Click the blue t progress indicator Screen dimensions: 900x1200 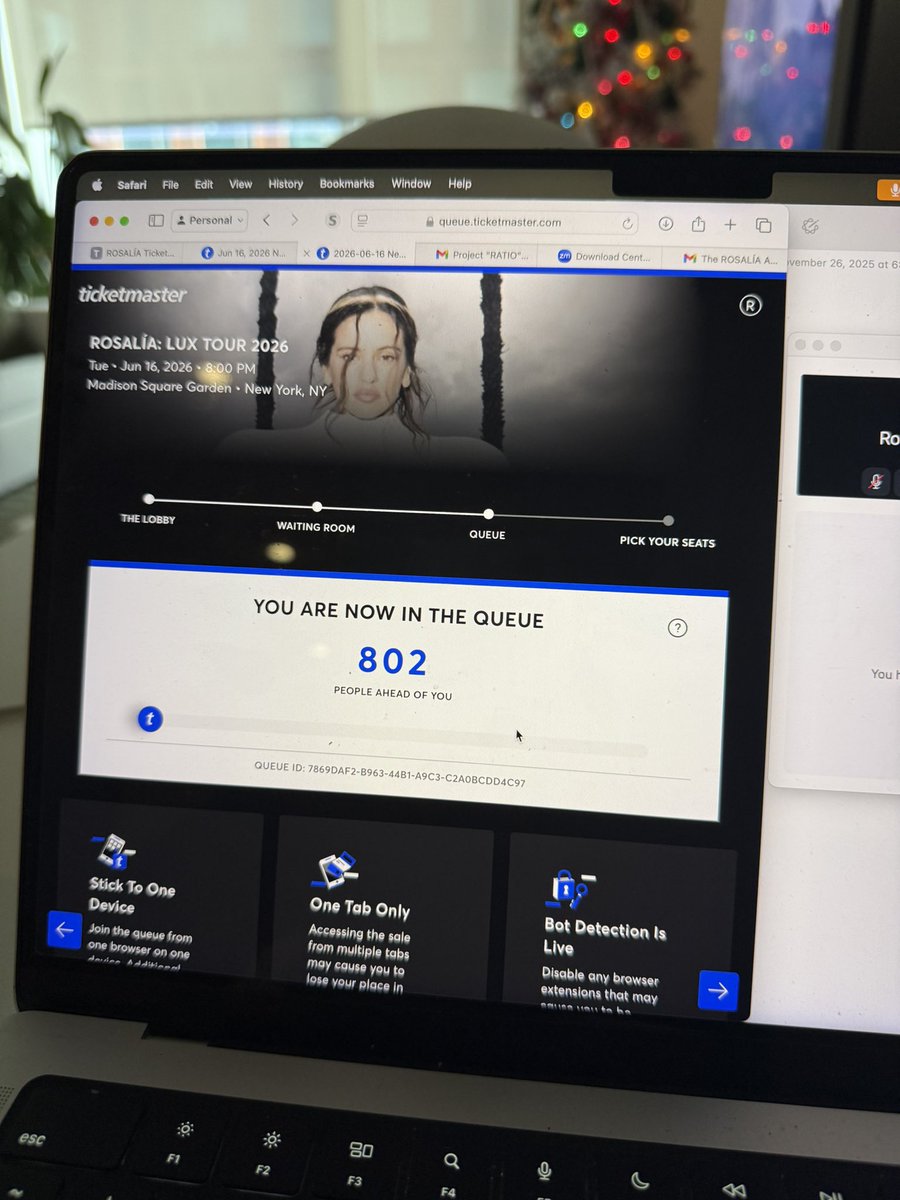point(149,718)
